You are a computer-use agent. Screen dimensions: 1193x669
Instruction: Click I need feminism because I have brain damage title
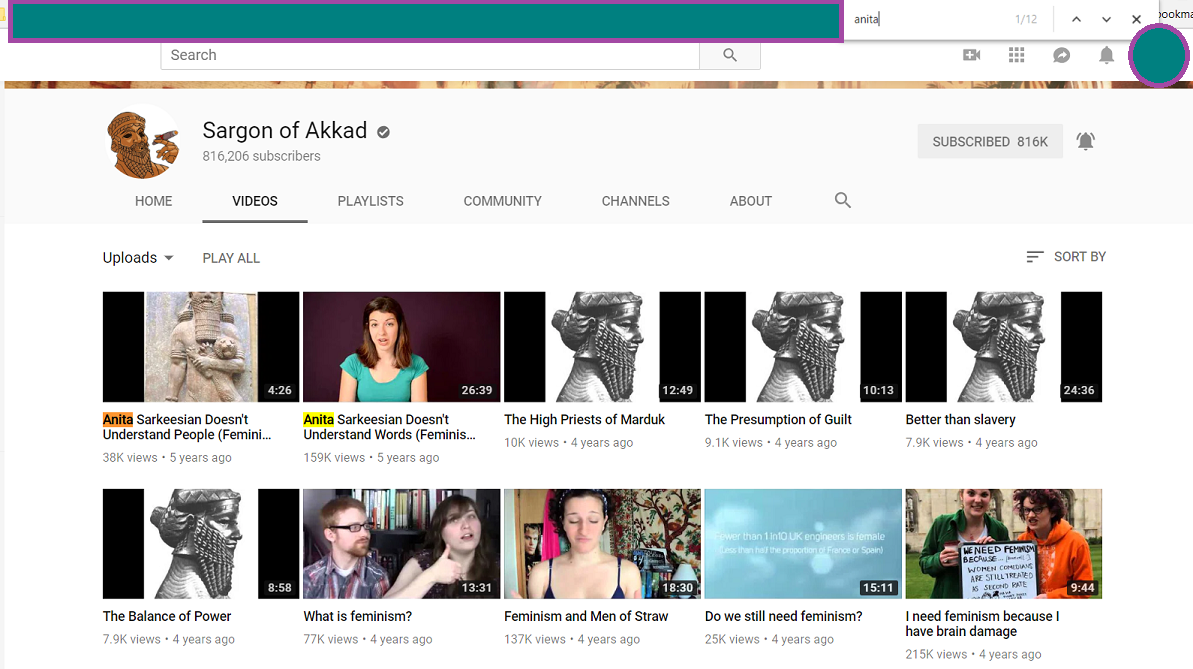[982, 624]
